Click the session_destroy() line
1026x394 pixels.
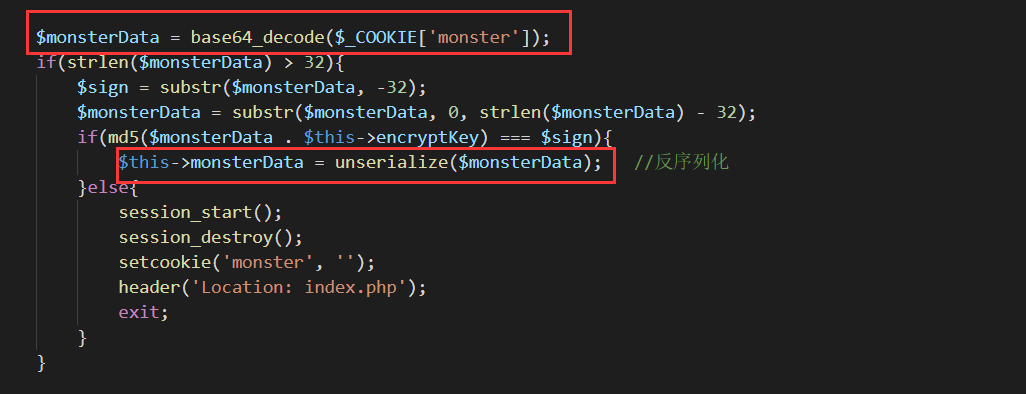[211, 238]
